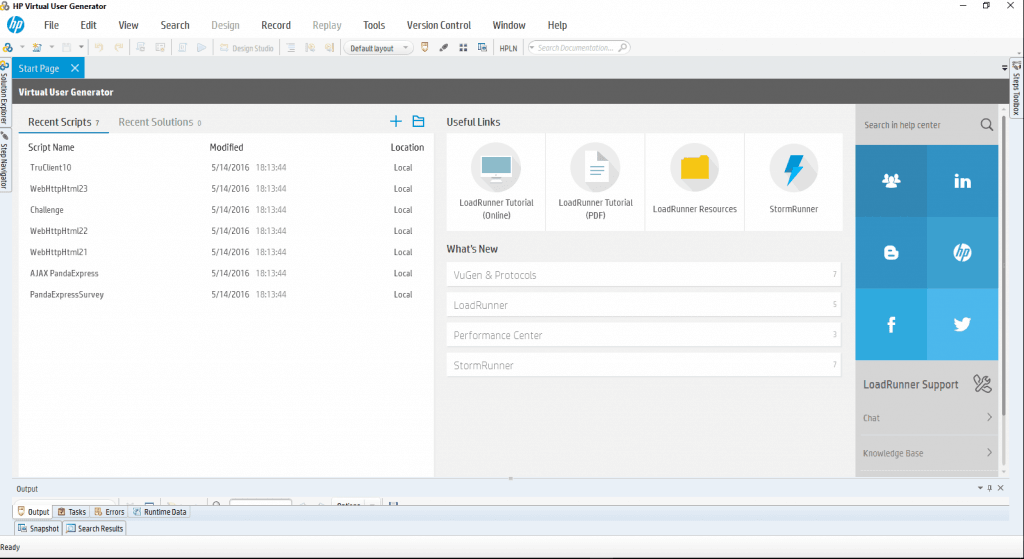Click the Open Script toolbar icon
Viewport: 1024px width, 559px height.
[x=37, y=48]
